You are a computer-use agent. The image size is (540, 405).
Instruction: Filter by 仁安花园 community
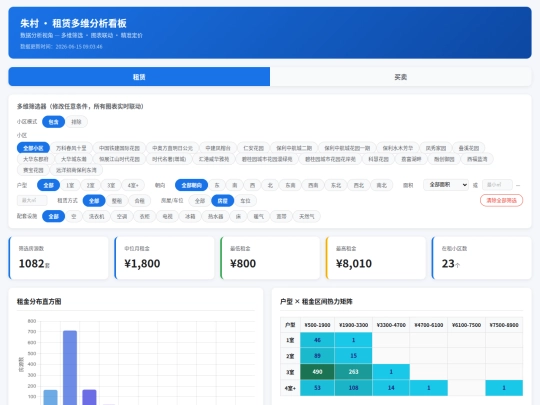click(x=253, y=148)
